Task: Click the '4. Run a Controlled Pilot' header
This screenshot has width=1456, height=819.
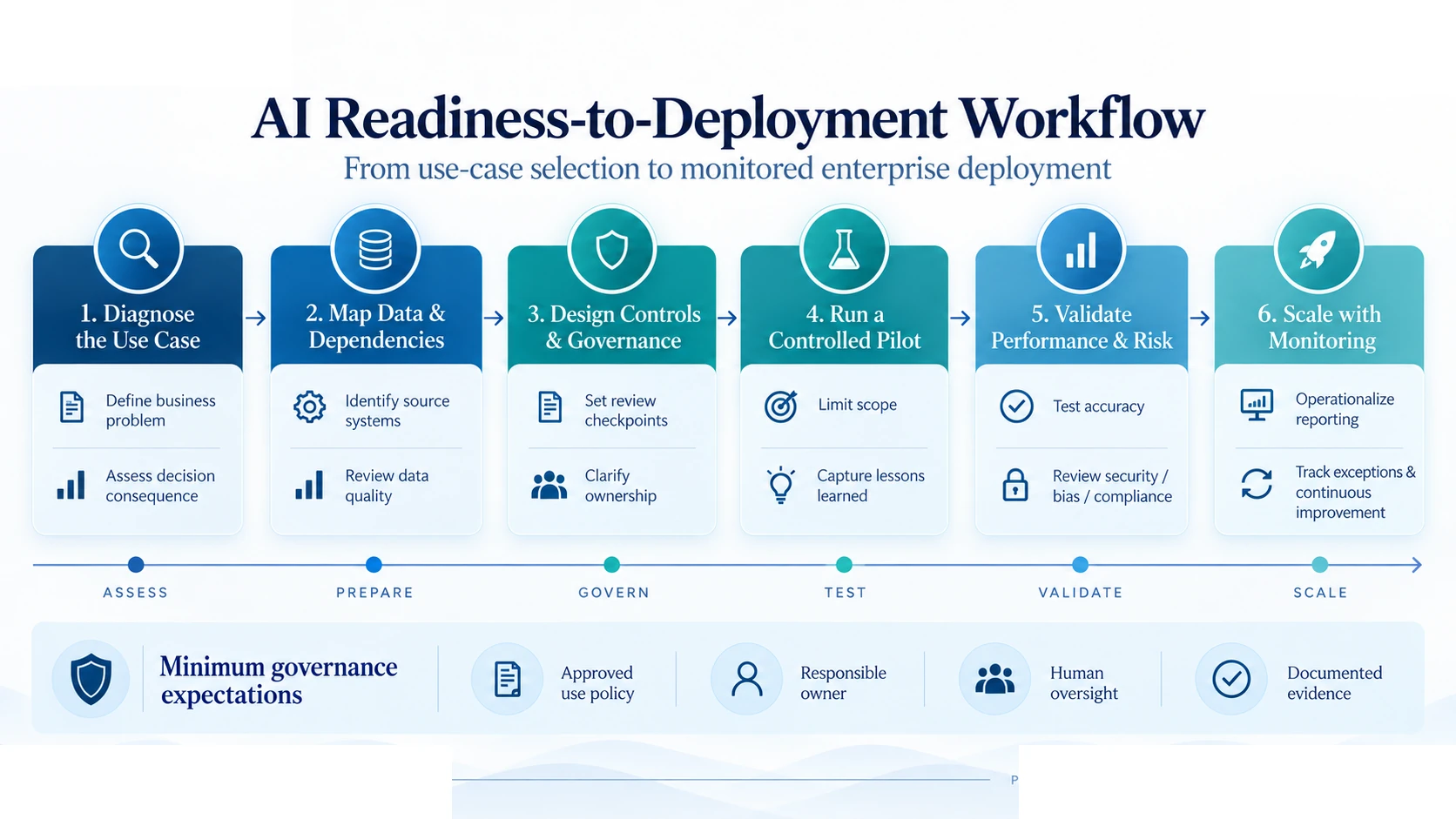Action: coord(844,326)
